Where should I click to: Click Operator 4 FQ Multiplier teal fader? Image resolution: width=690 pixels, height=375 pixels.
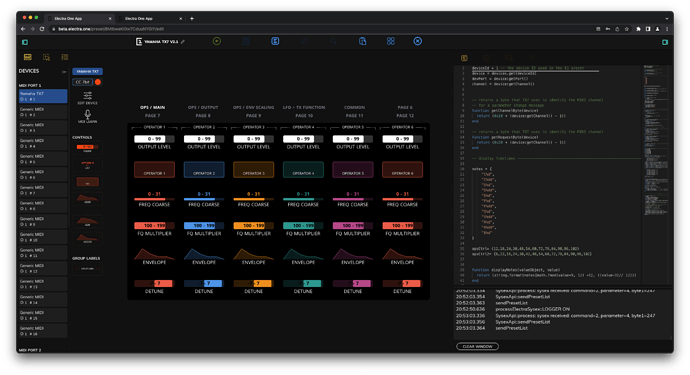303,225
